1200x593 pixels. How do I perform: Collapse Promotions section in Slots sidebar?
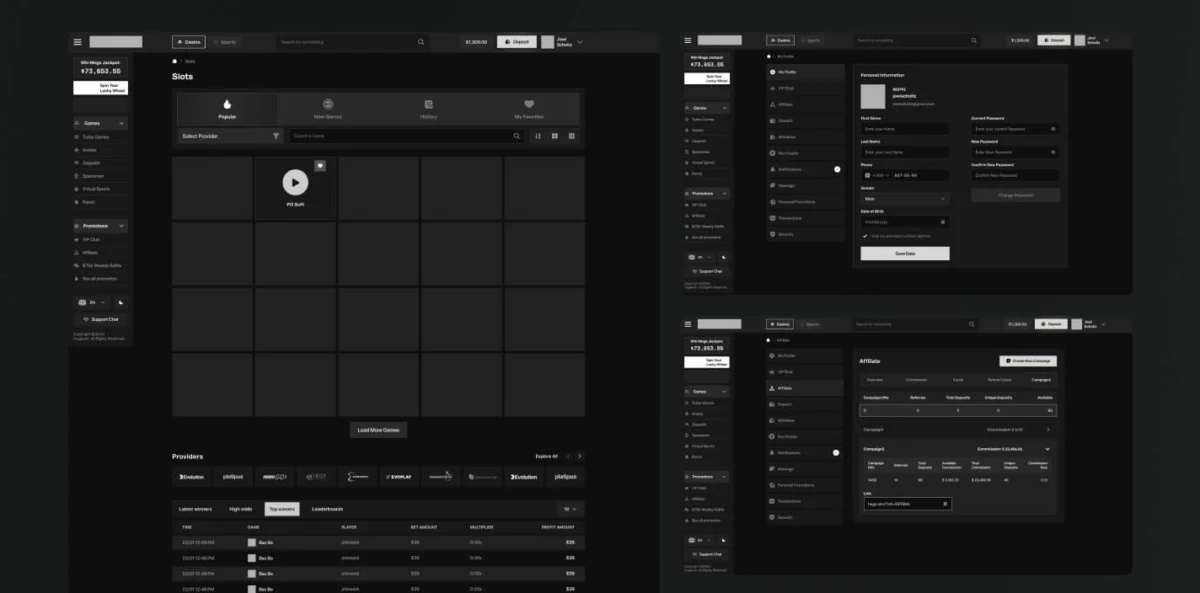(122, 226)
